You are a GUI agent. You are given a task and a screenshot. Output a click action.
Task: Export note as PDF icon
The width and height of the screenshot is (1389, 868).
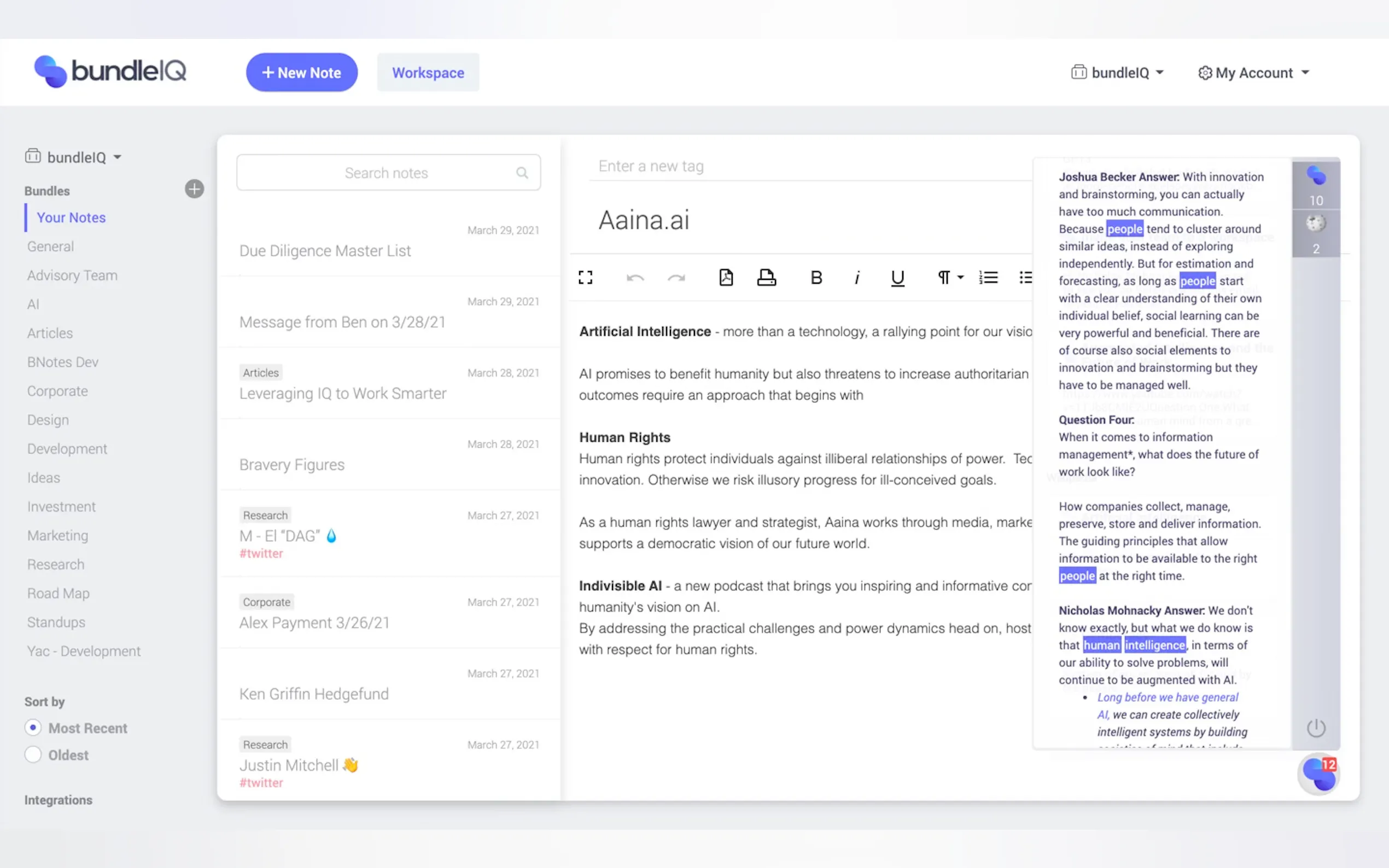coord(726,277)
